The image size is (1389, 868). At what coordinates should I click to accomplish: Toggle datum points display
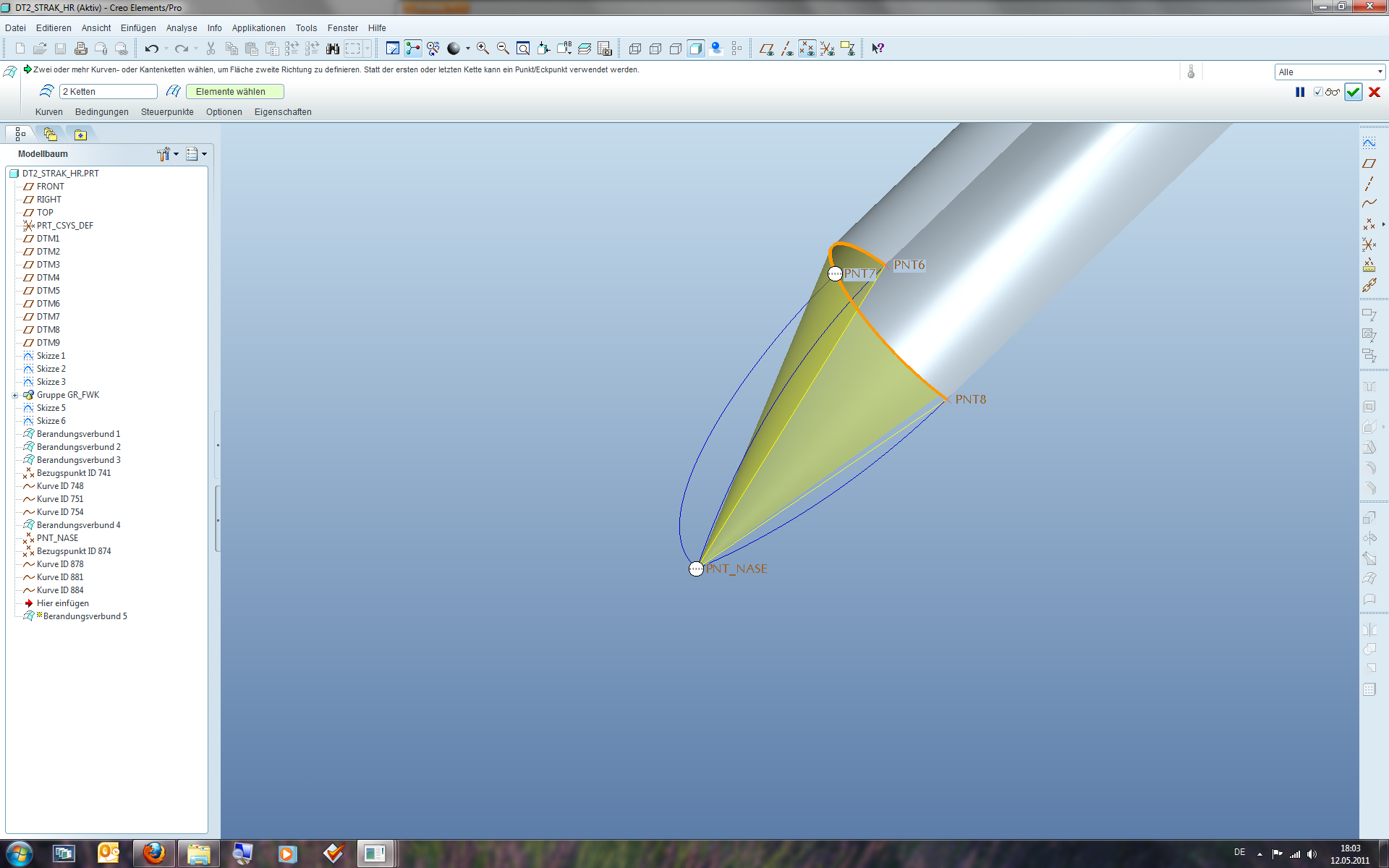(807, 48)
